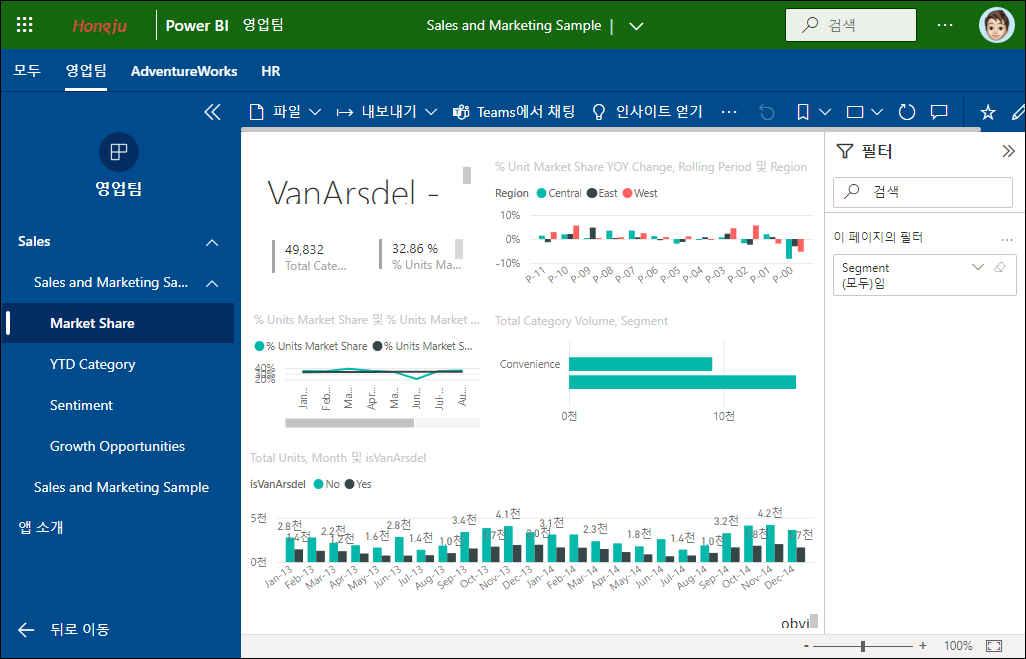Image resolution: width=1026 pixels, height=659 pixels.
Task: Click the filter pane search field
Action: point(923,192)
